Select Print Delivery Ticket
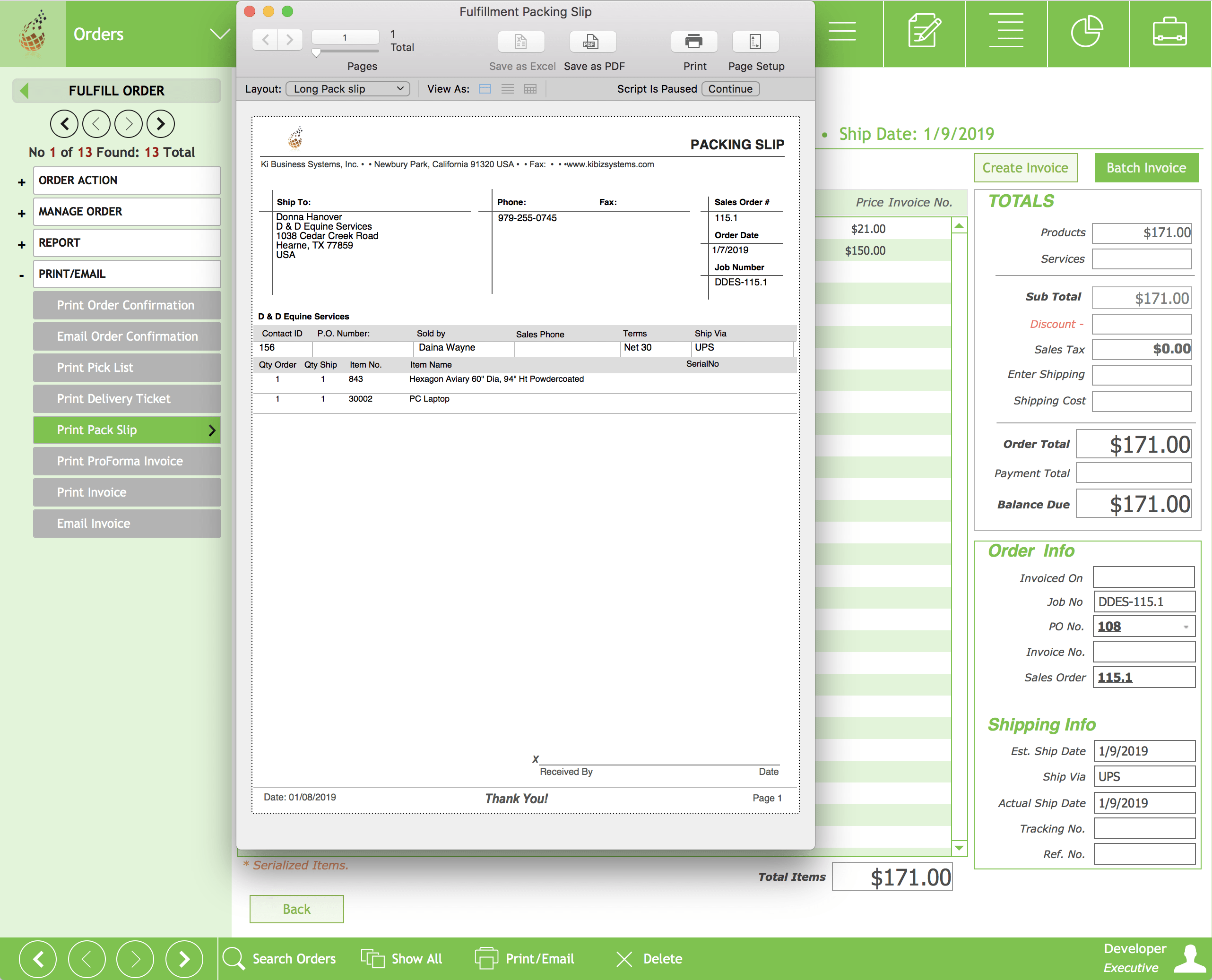Viewport: 1212px width, 980px height. coord(127,398)
